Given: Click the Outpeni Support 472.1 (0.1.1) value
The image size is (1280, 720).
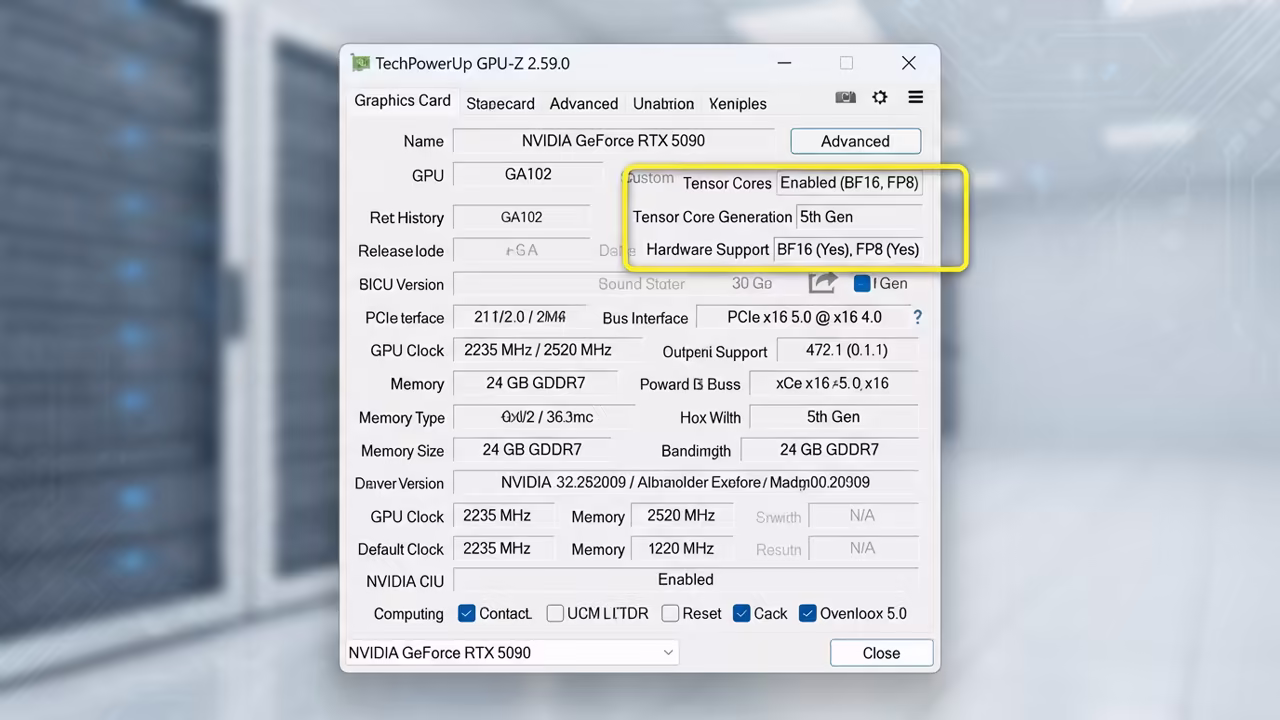Looking at the screenshot, I should (x=846, y=350).
